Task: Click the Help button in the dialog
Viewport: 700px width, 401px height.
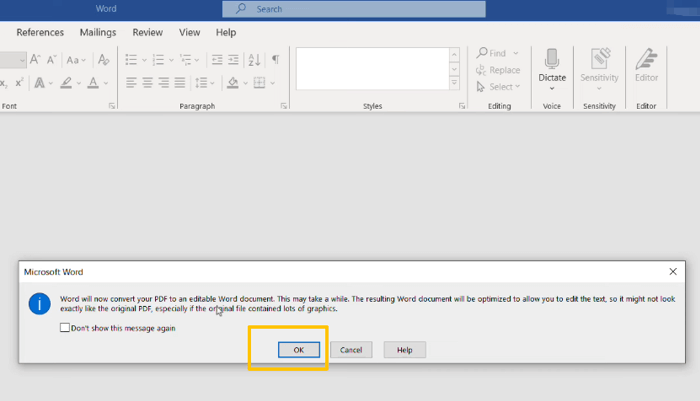Action: click(404, 350)
